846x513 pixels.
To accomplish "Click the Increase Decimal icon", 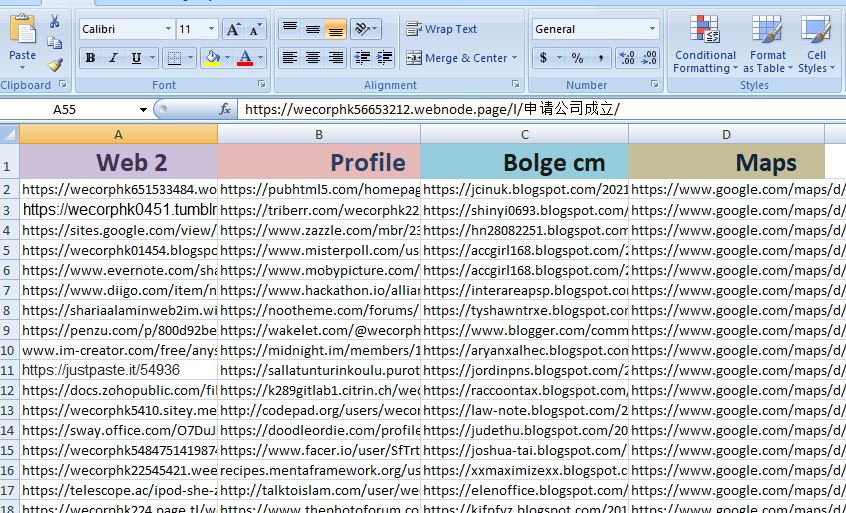I will coord(626,58).
